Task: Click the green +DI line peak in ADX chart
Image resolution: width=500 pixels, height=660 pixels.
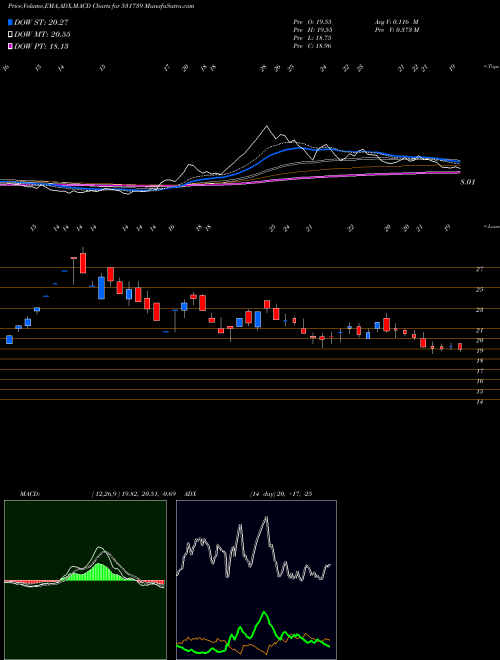Action: (264, 613)
